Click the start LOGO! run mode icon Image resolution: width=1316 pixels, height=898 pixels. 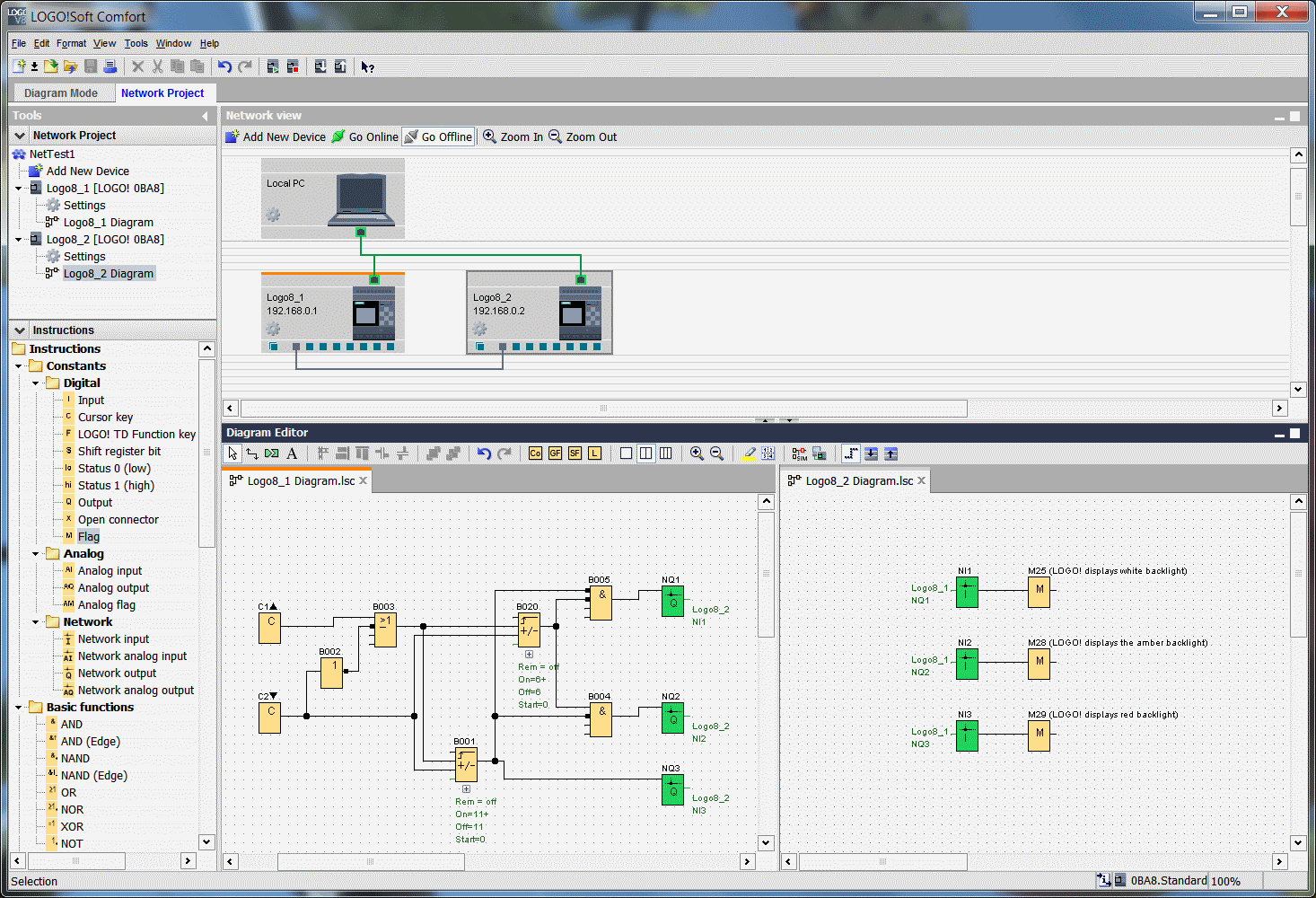273,66
